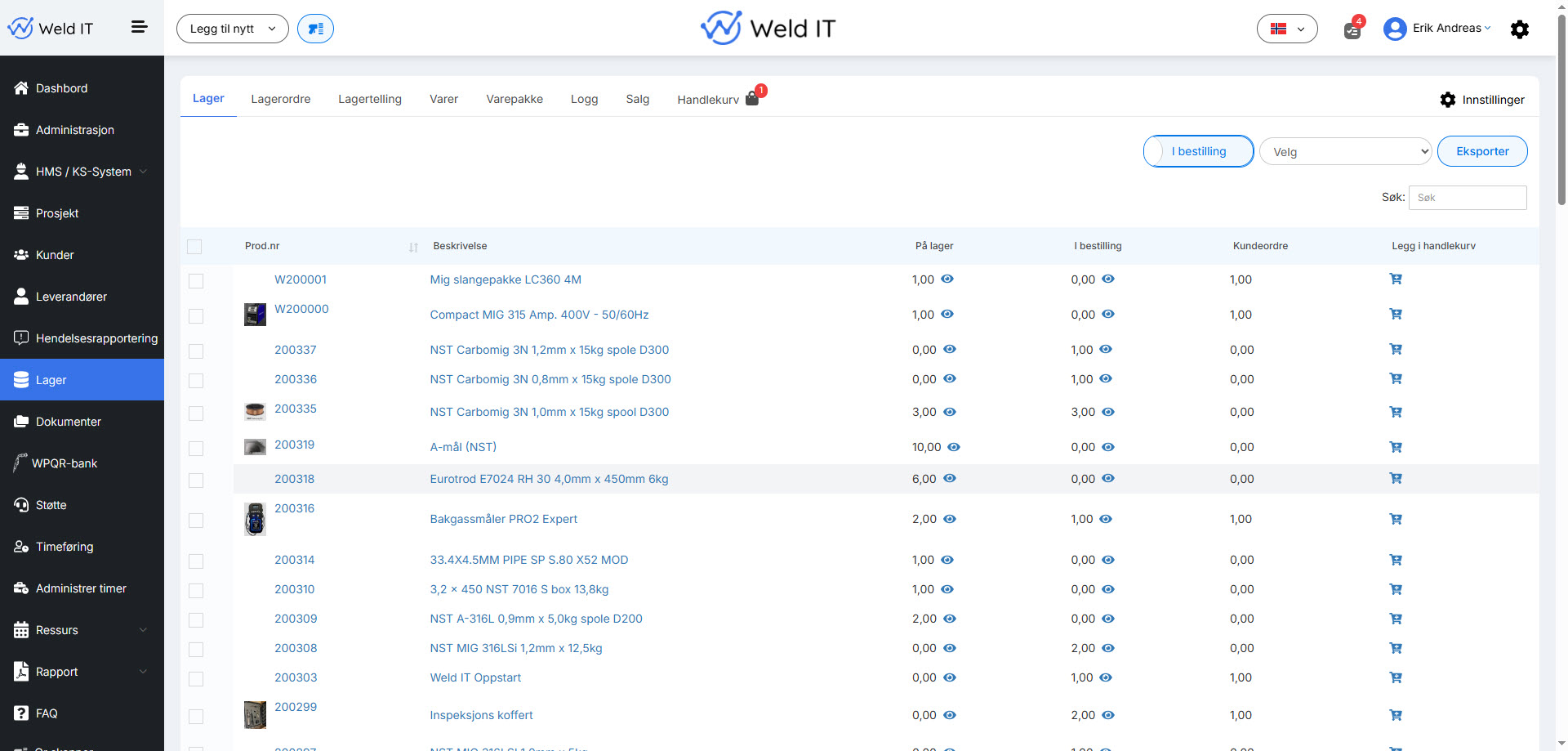This screenshot has height=751, width=1568.
Task: Open the notifications task icon with badge
Action: pos(1352,31)
